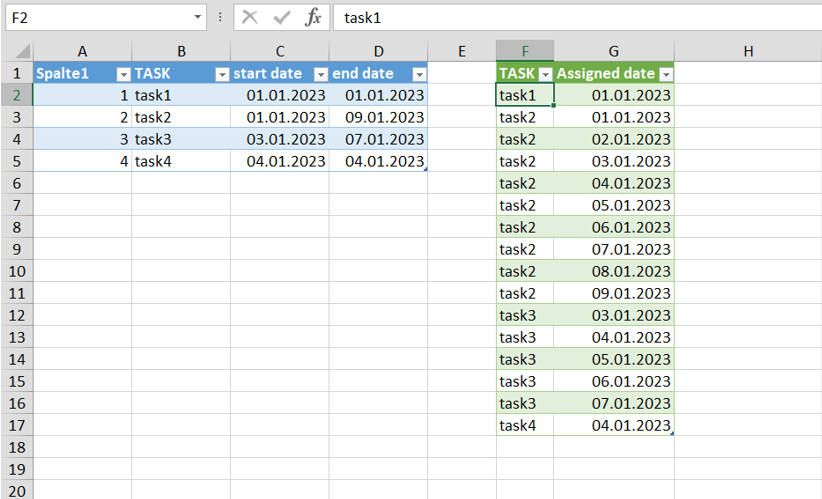Select cell C5 showing 04.01.2023
Viewport: 822px width, 499px height.
pyautogui.click(x=280, y=161)
